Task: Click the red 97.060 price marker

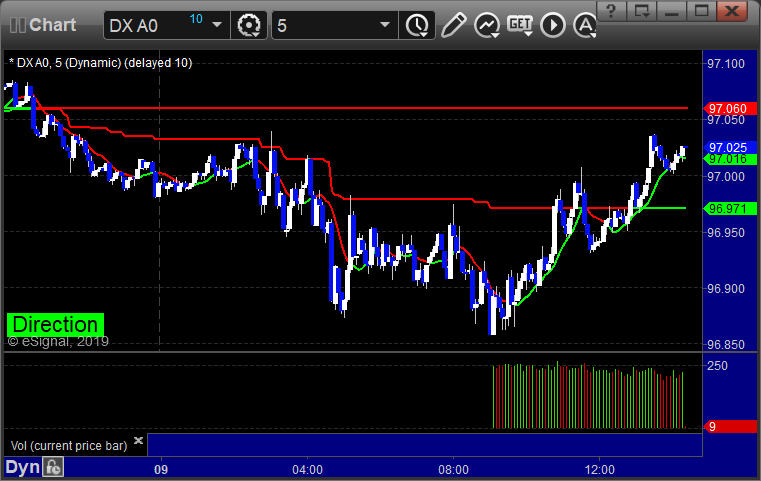Action: click(730, 108)
